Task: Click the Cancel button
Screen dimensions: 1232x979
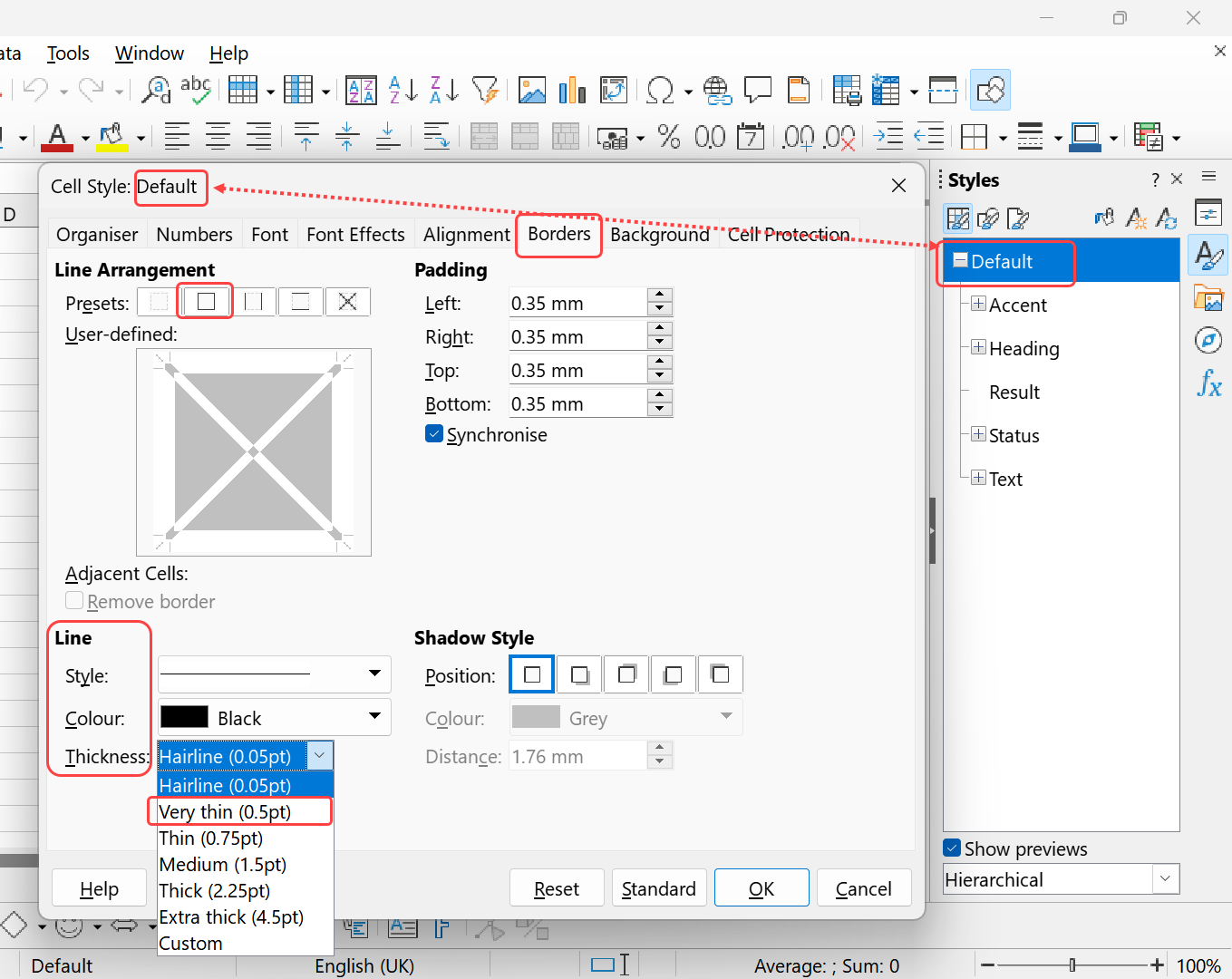Action: 864,887
